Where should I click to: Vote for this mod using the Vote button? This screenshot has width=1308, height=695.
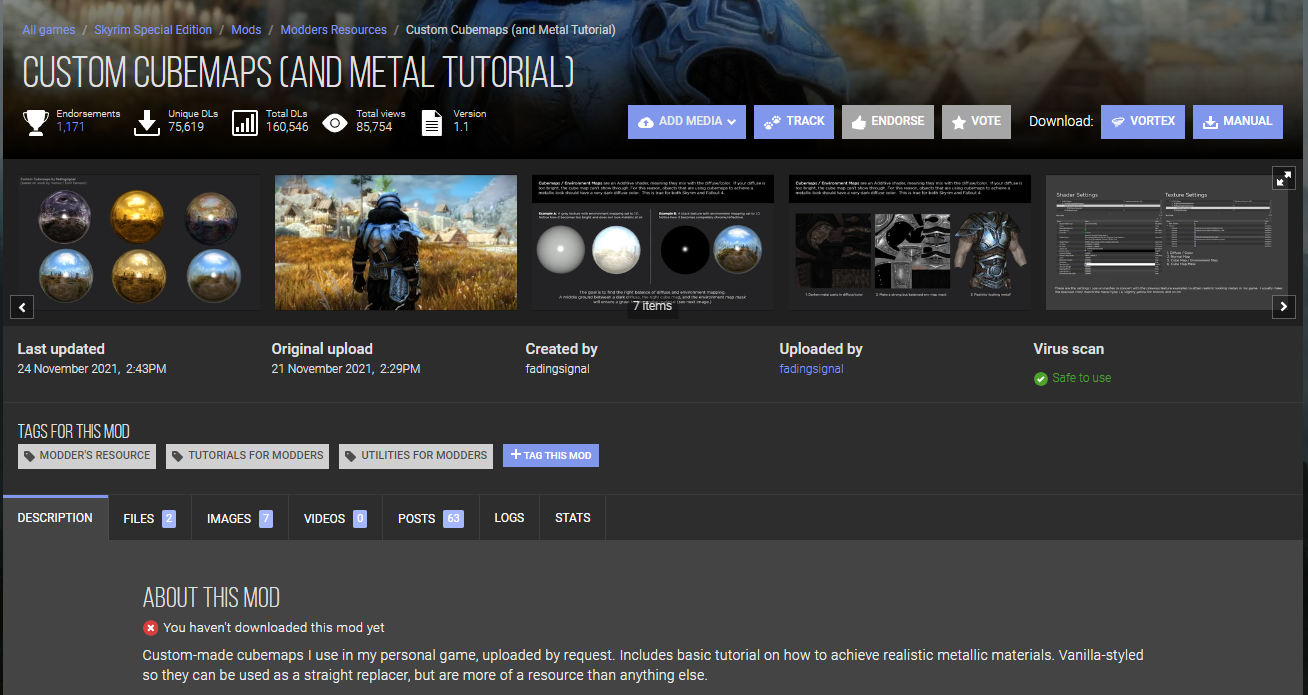pyautogui.click(x=977, y=122)
